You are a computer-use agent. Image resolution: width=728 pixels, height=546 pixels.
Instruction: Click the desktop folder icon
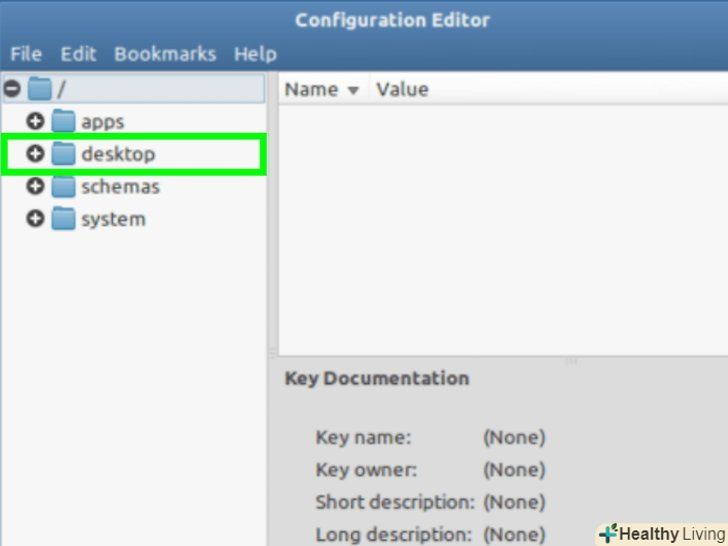tap(64, 154)
